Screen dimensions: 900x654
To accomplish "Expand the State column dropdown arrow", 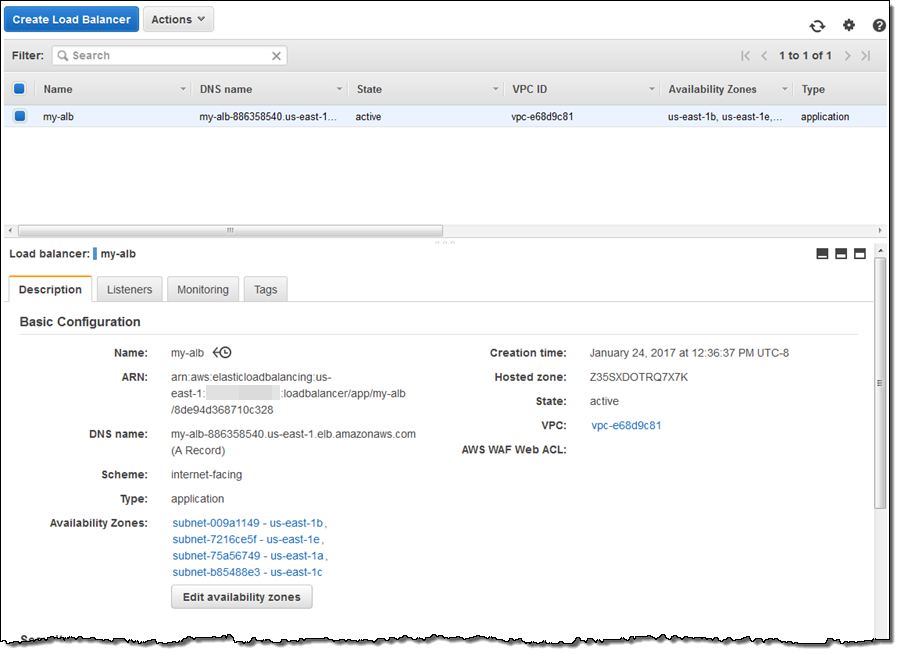I will coord(496,89).
